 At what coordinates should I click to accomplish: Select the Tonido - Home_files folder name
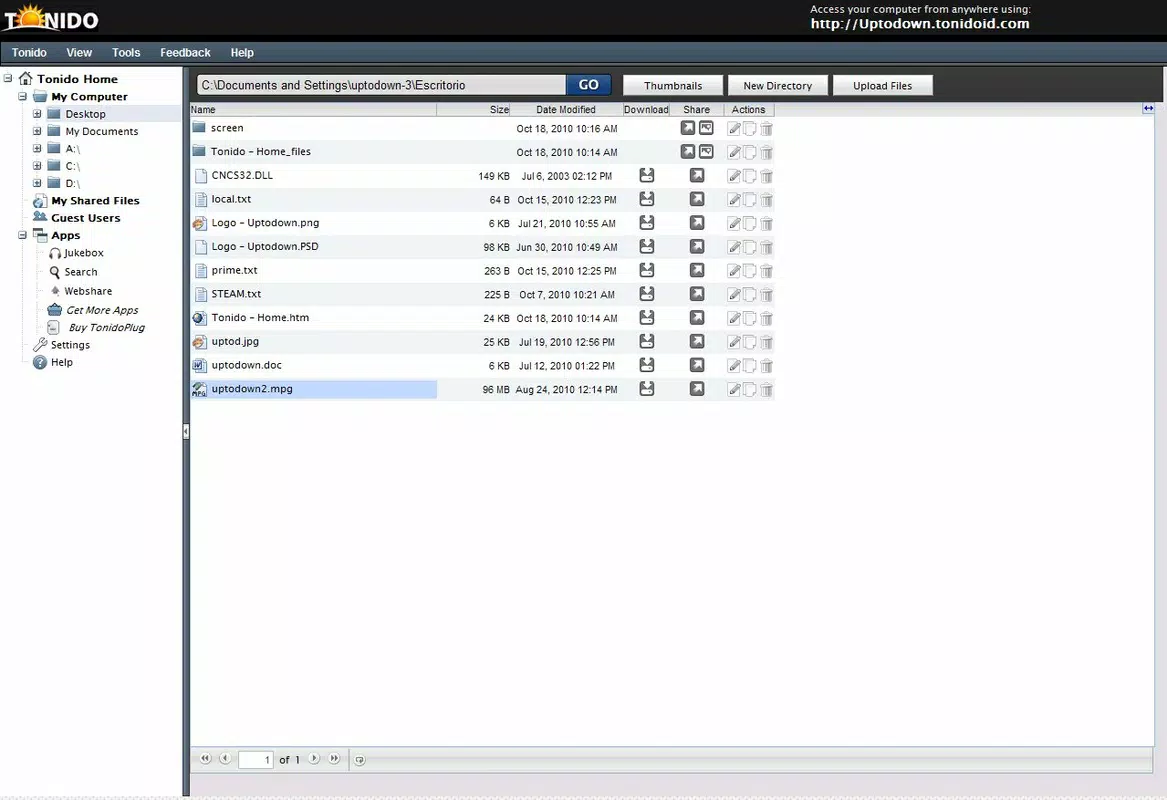coord(260,151)
